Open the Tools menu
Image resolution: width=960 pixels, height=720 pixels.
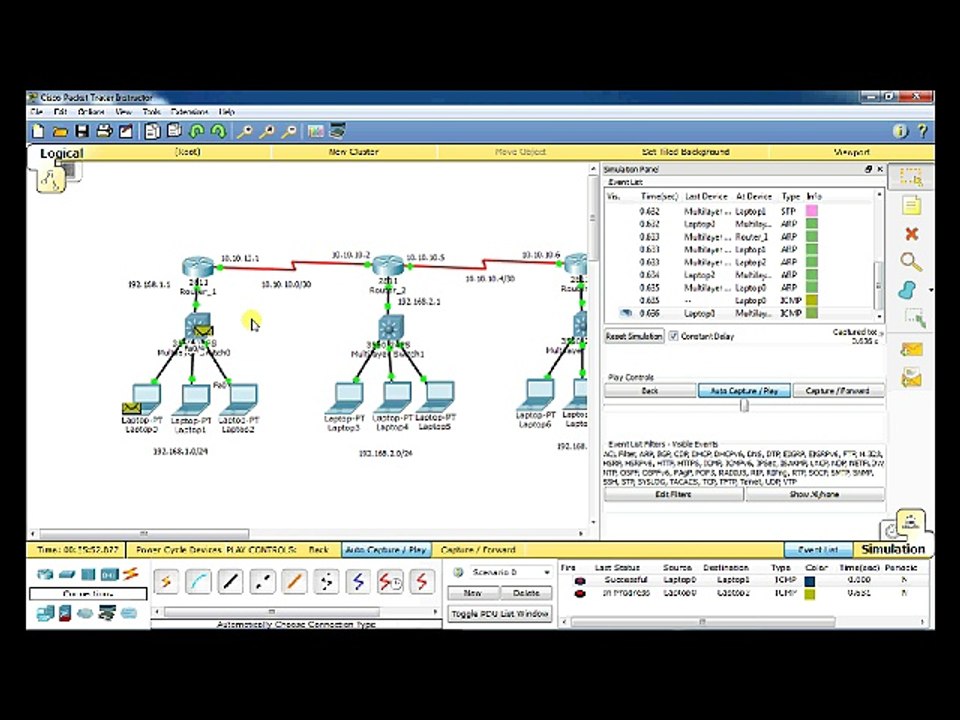click(x=151, y=112)
